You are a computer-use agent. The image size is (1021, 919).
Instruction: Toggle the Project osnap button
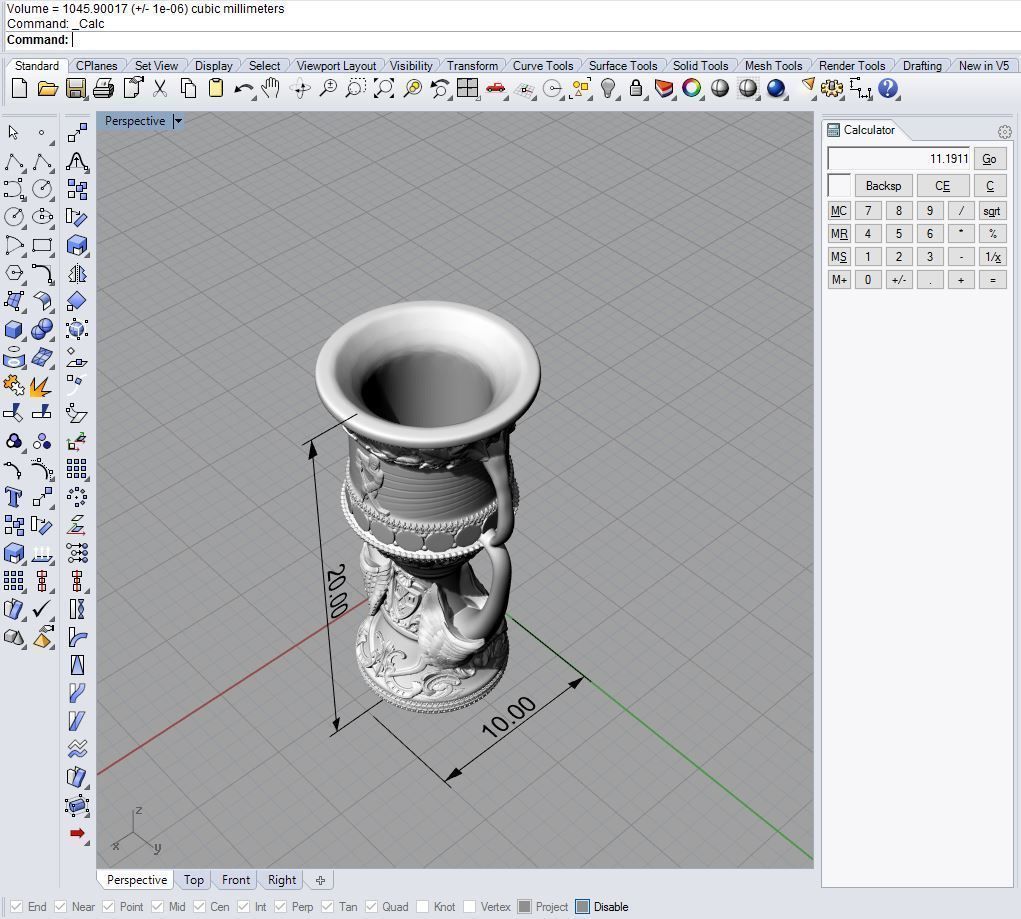524,907
